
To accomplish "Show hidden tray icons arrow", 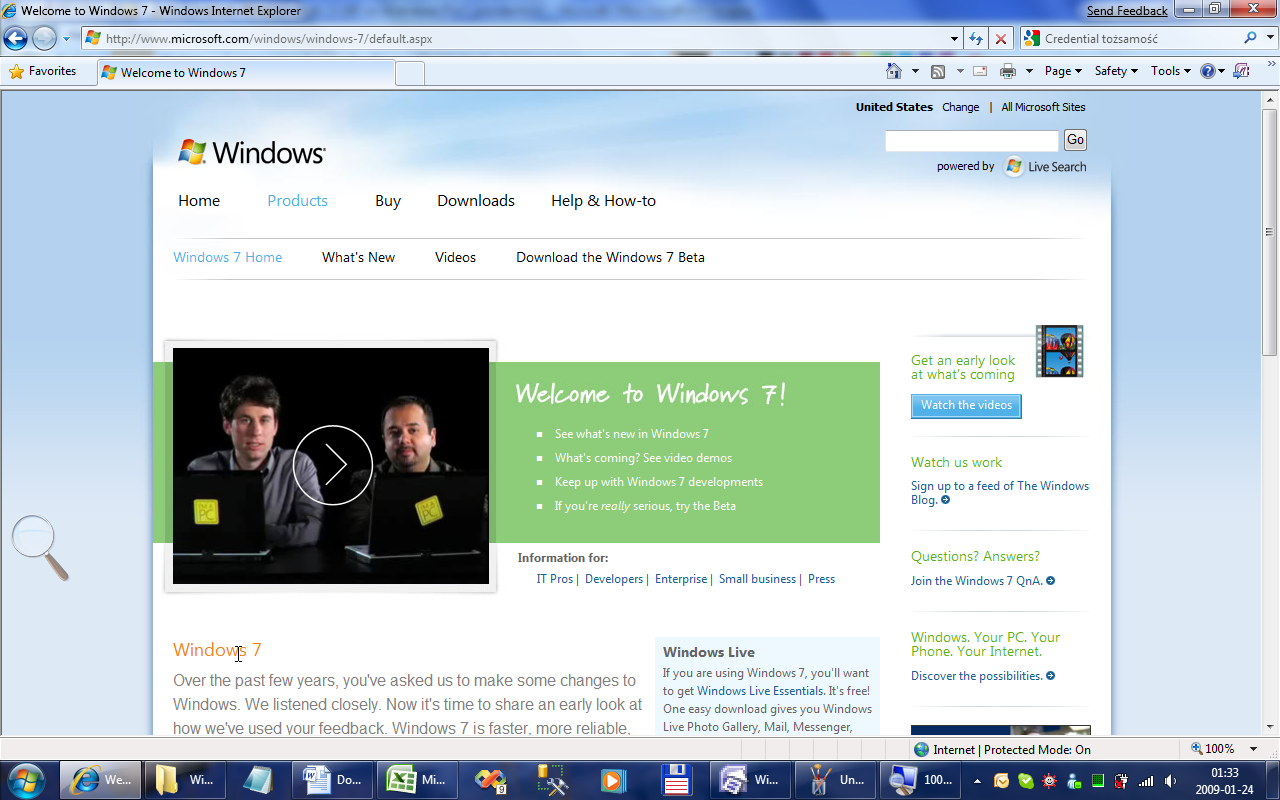I will [x=979, y=781].
